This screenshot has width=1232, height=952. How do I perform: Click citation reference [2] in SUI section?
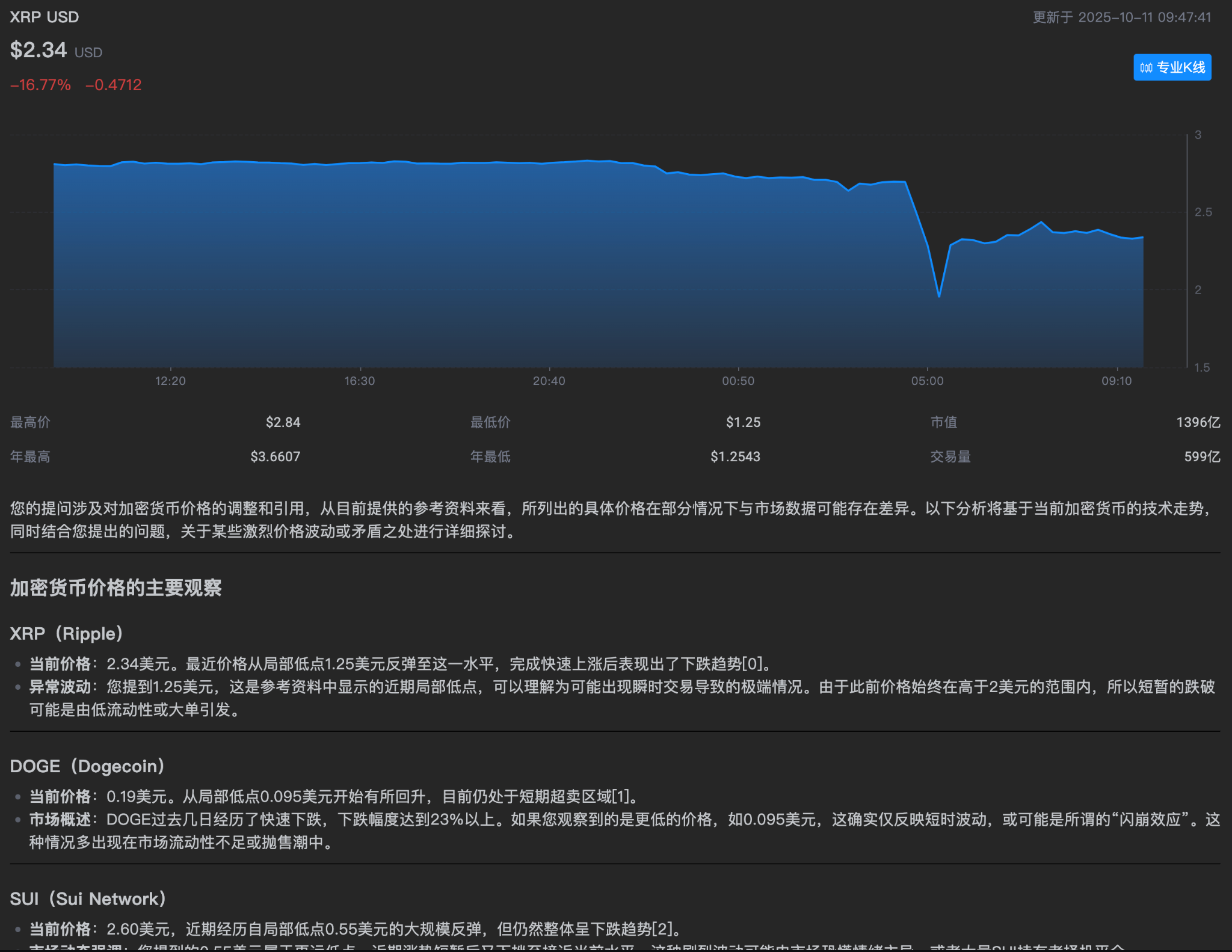[x=663, y=929]
